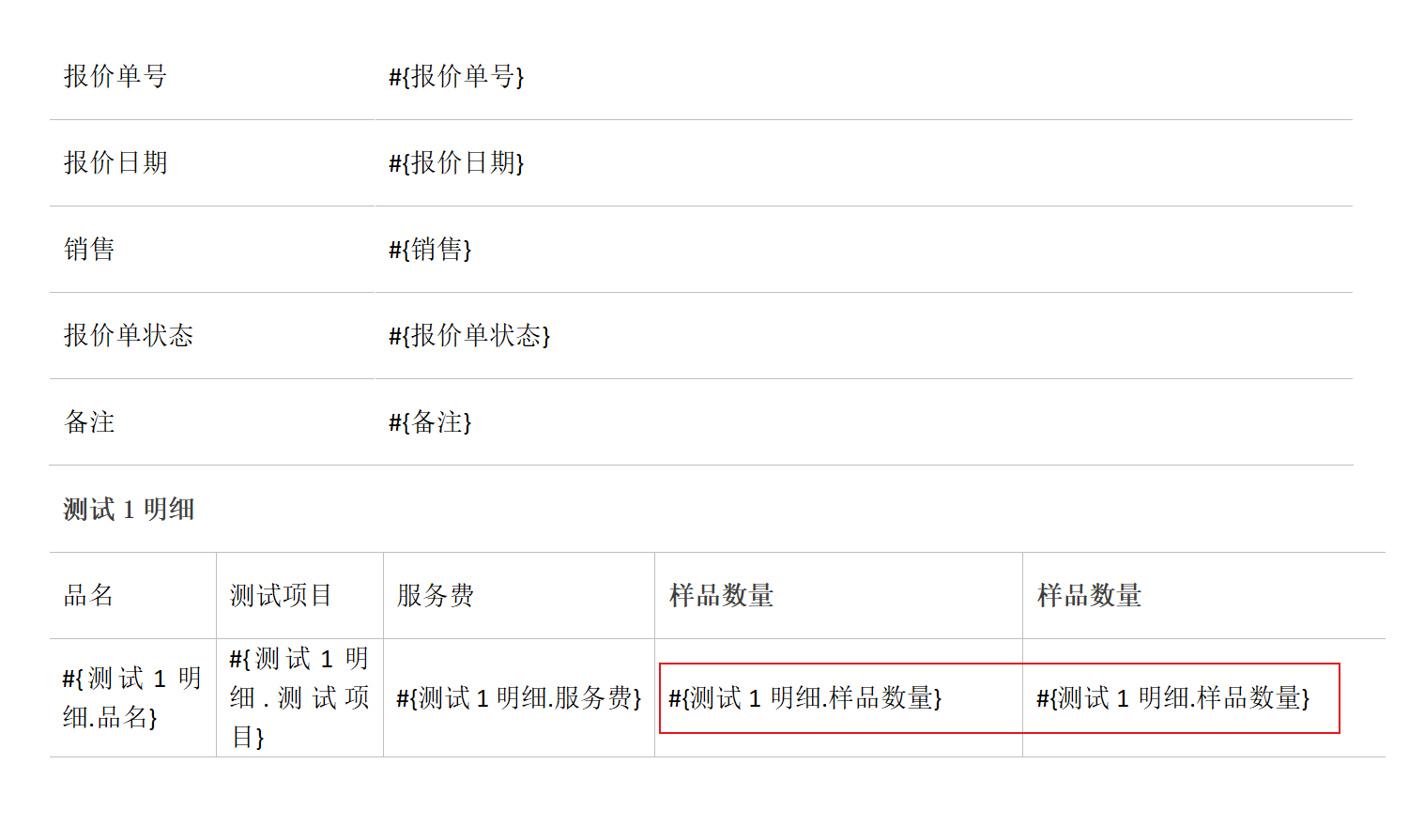Click the 报价单号 label cell
Image resolution: width=1409 pixels, height=840 pixels.
pyautogui.click(x=115, y=77)
